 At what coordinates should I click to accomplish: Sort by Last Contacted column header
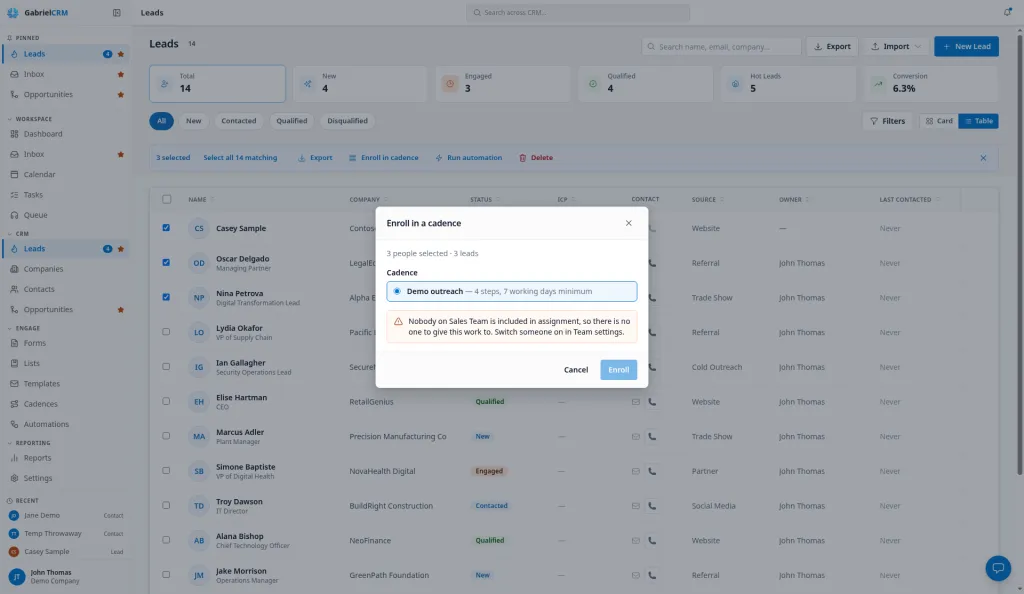pyautogui.click(x=910, y=200)
